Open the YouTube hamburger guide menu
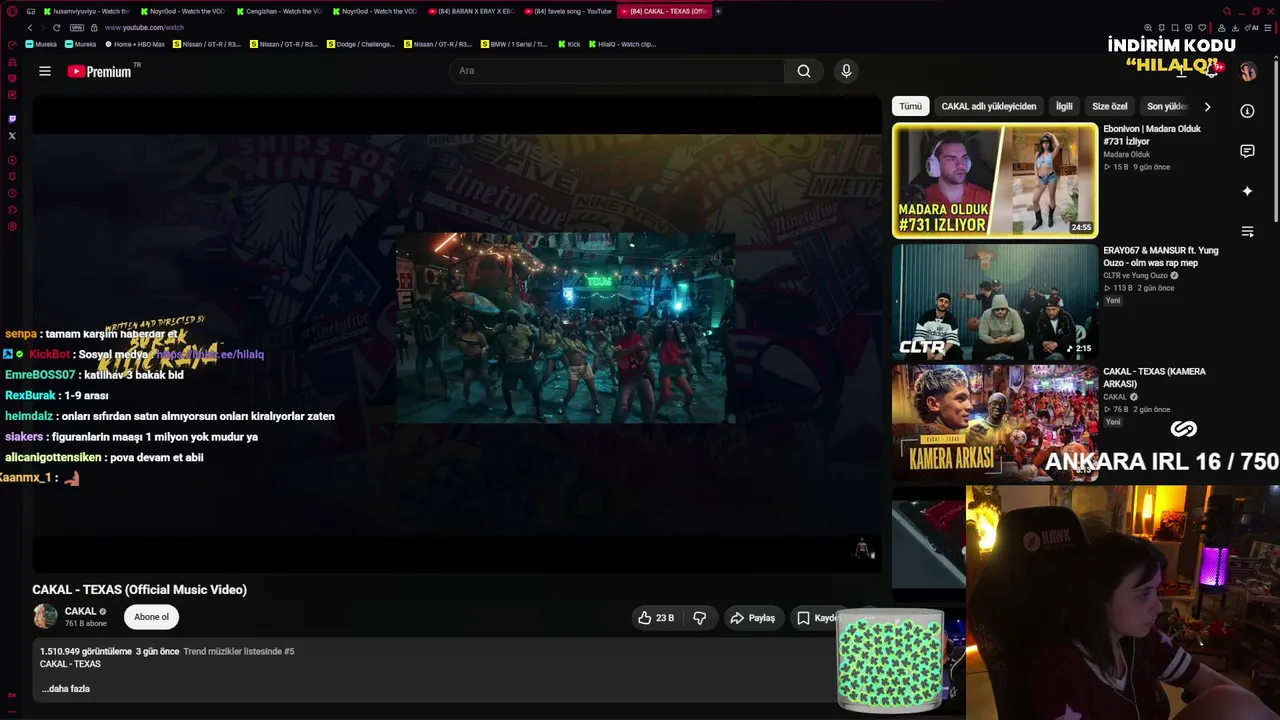 45,71
